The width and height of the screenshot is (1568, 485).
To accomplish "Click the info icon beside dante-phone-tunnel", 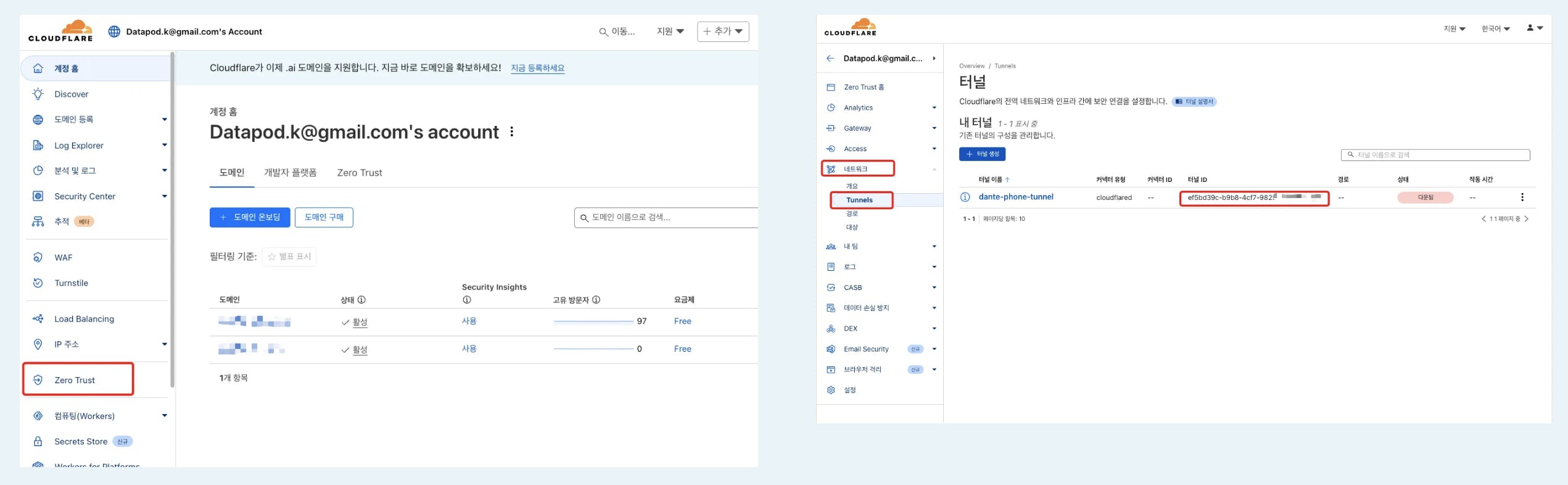I will pos(965,197).
